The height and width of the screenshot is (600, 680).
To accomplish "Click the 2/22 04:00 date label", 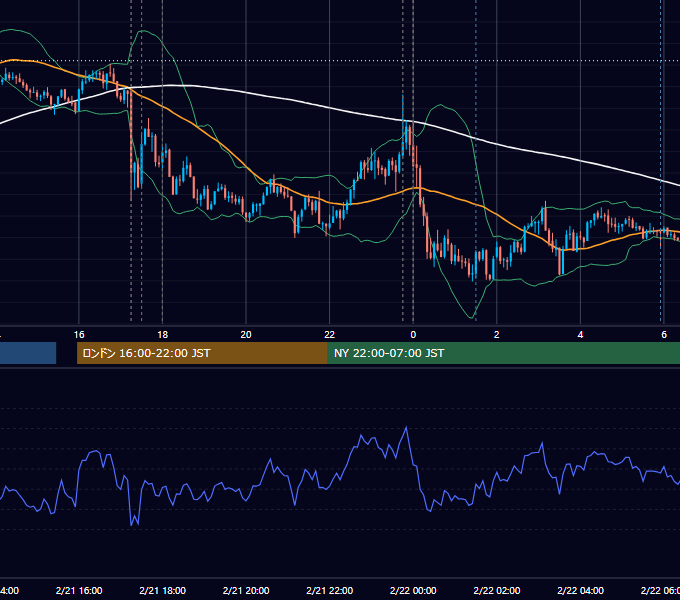I will pos(580,590).
